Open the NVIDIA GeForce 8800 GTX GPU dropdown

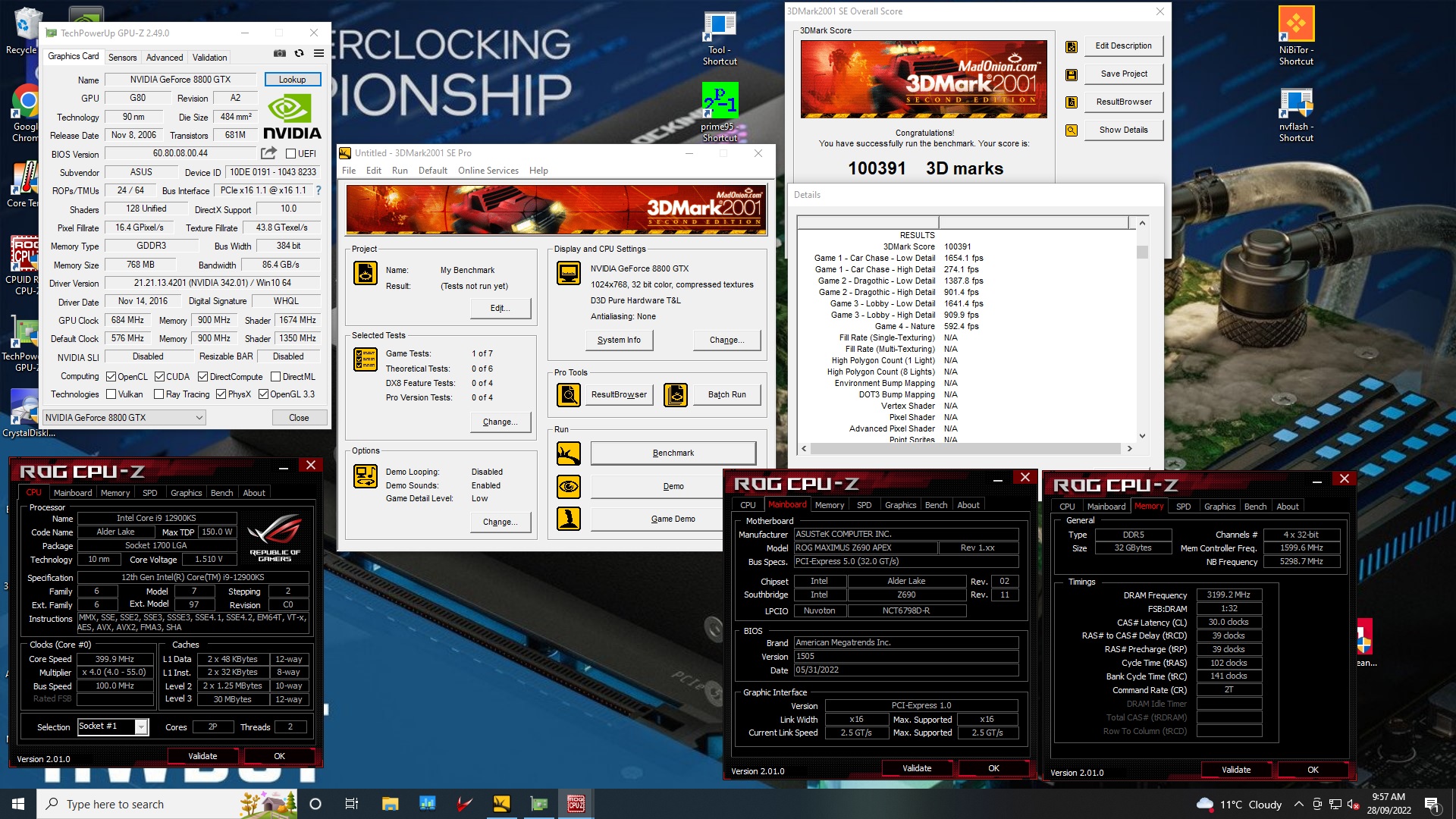coord(124,418)
